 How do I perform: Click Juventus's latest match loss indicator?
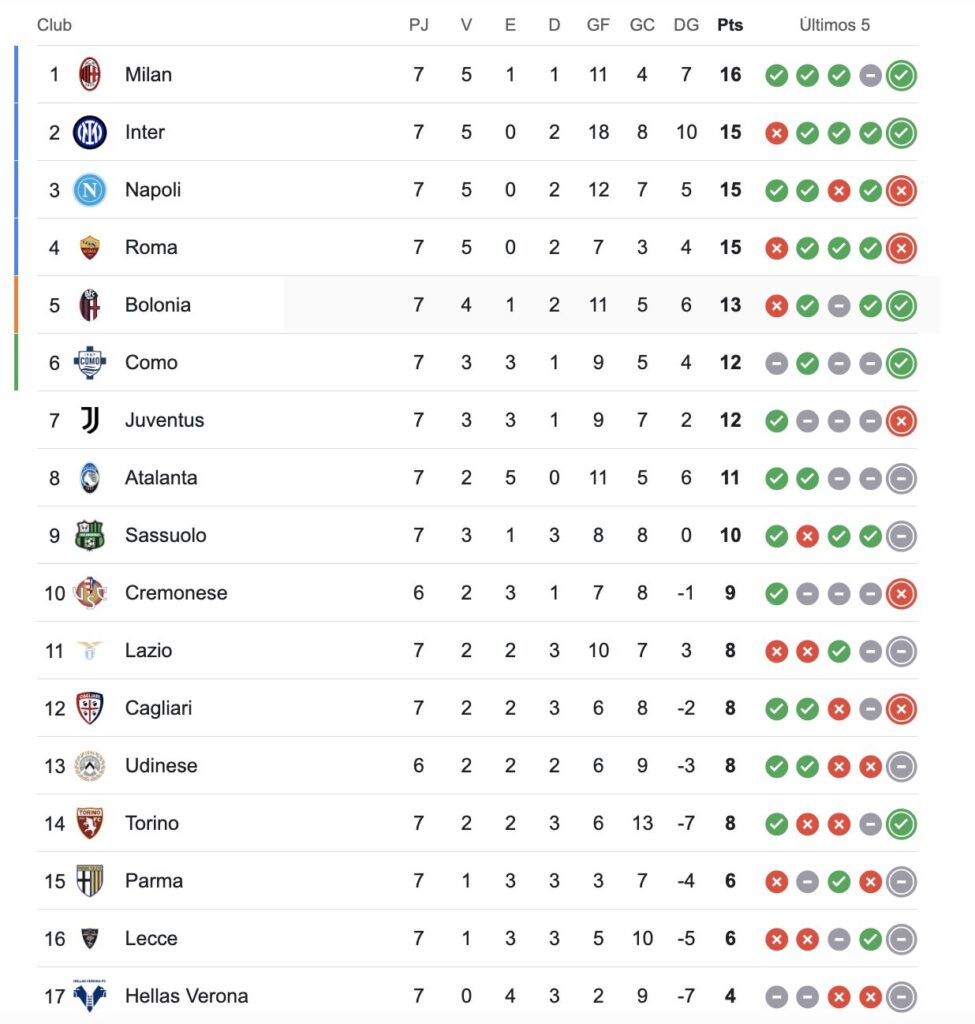(x=901, y=421)
